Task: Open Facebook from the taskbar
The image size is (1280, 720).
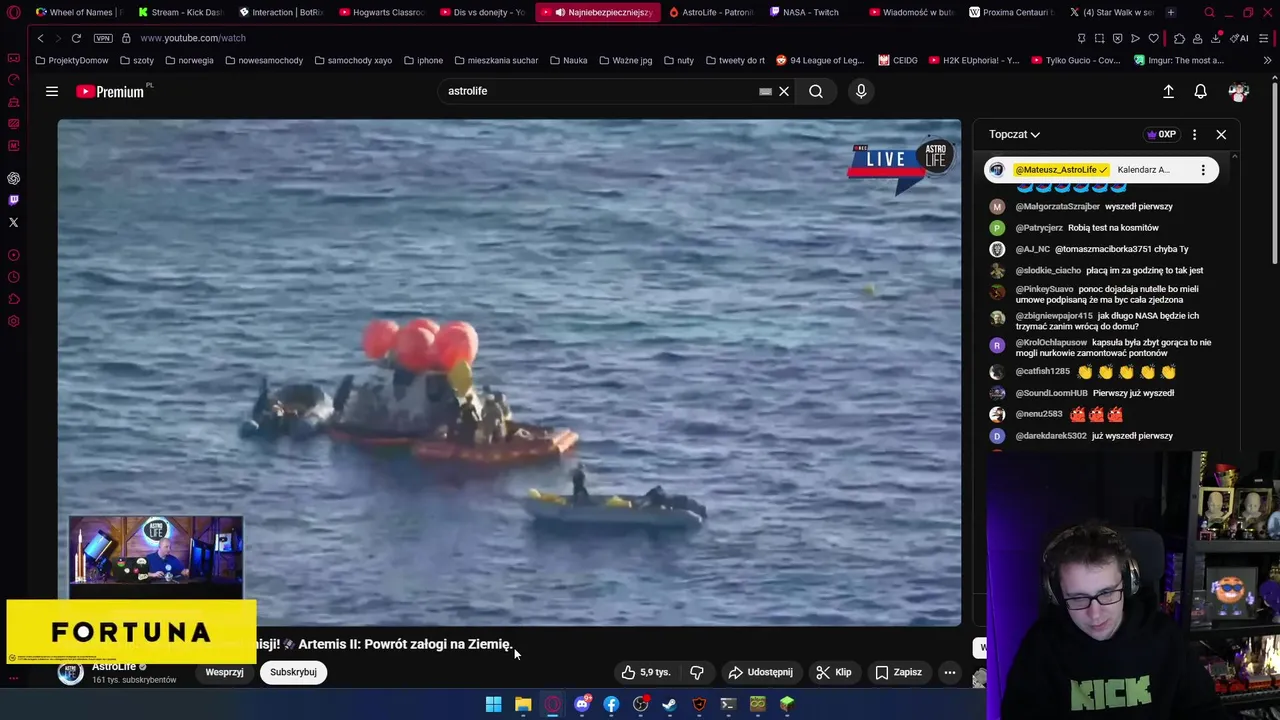Action: click(x=611, y=704)
